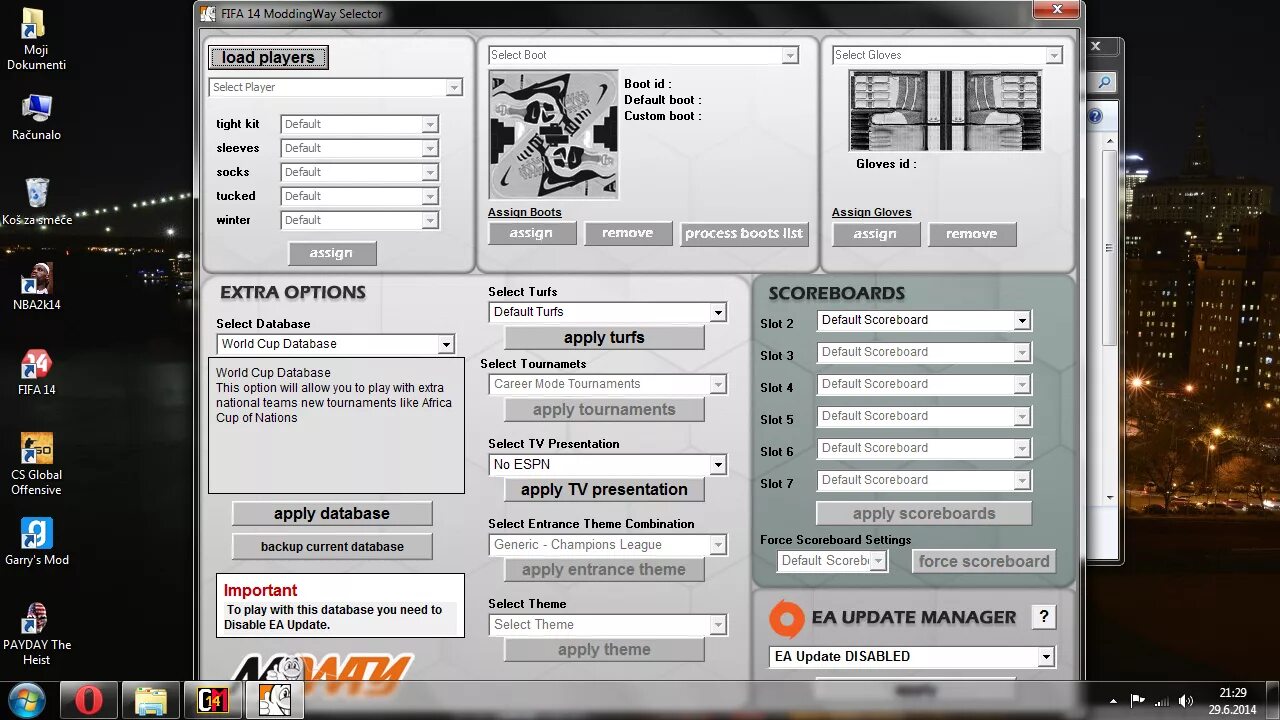Click the volume speaker tray icon
This screenshot has width=1280, height=720.
(1185, 700)
